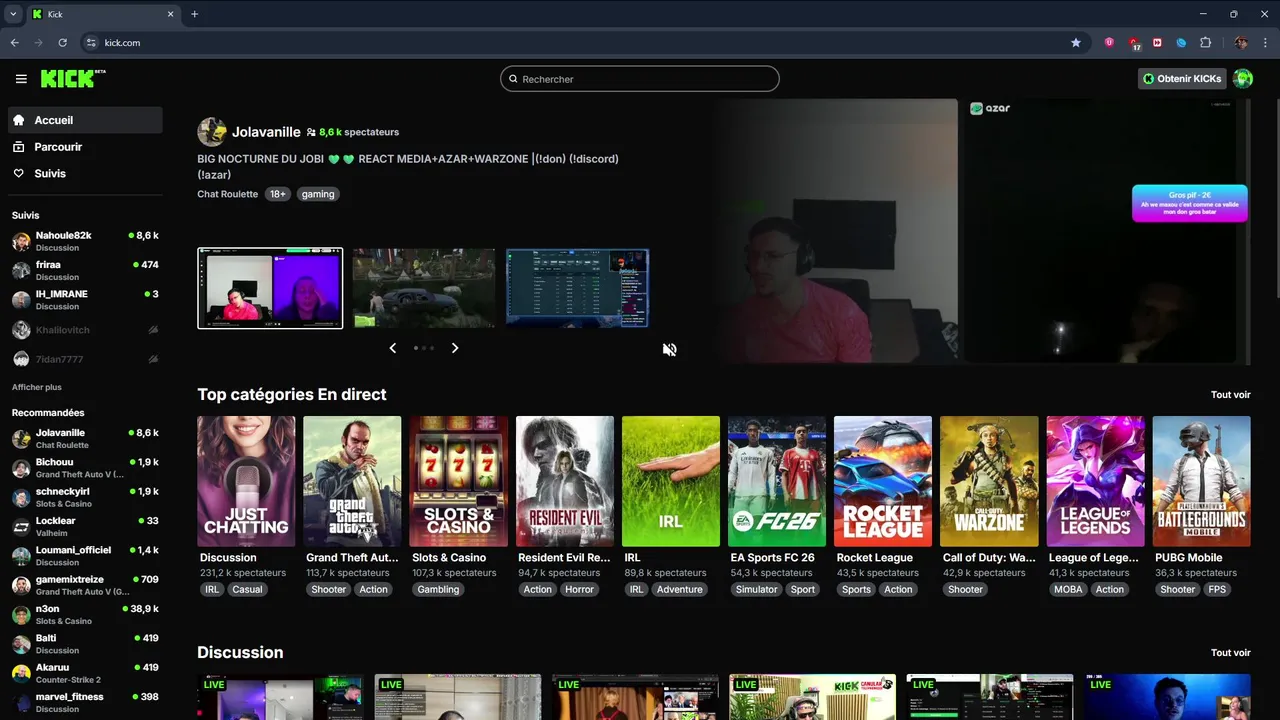This screenshot has width=1280, height=720.
Task: Open the hamburger sidebar menu
Action: point(21,79)
